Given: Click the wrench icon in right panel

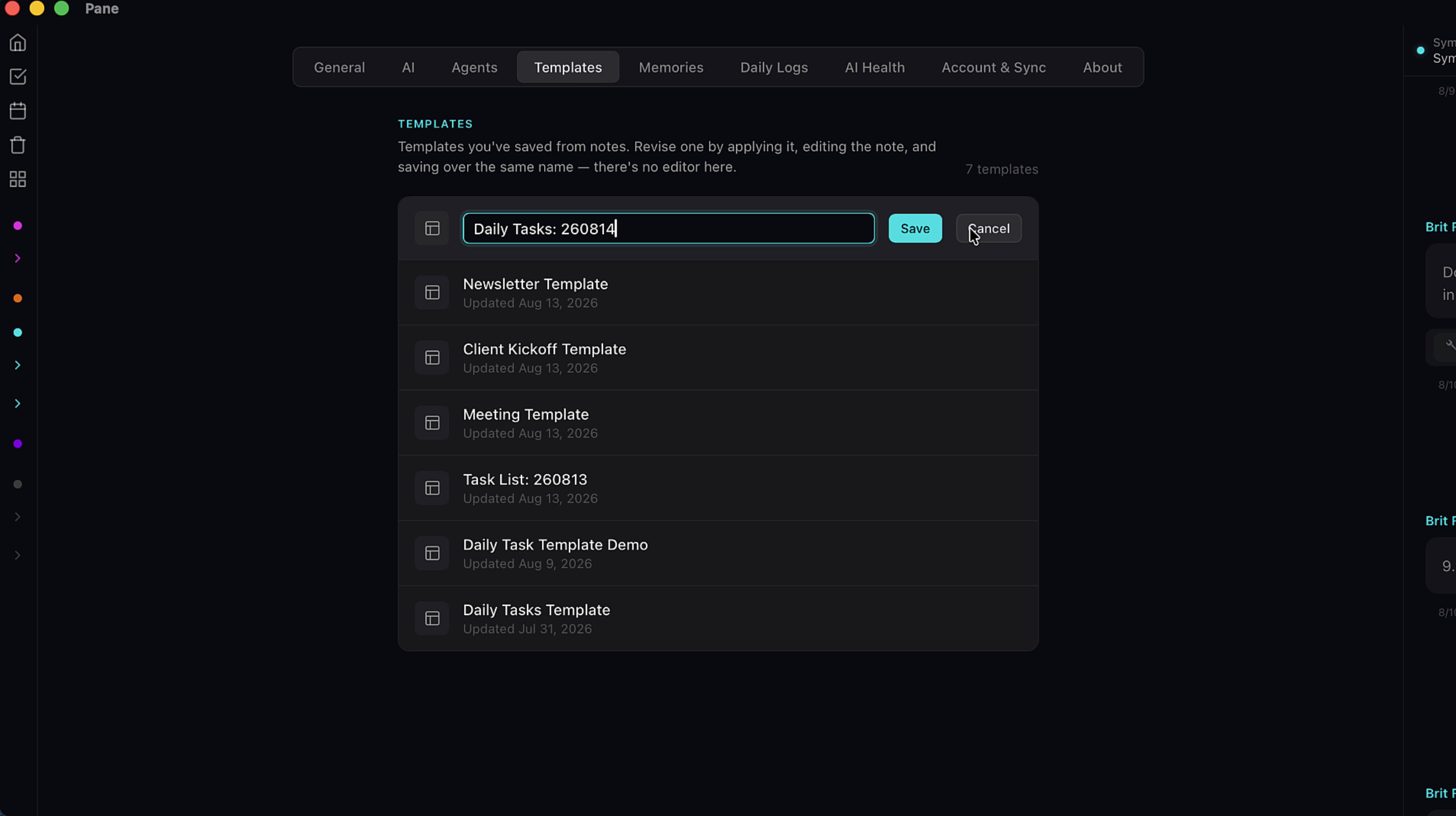Looking at the screenshot, I should pos(1450,345).
